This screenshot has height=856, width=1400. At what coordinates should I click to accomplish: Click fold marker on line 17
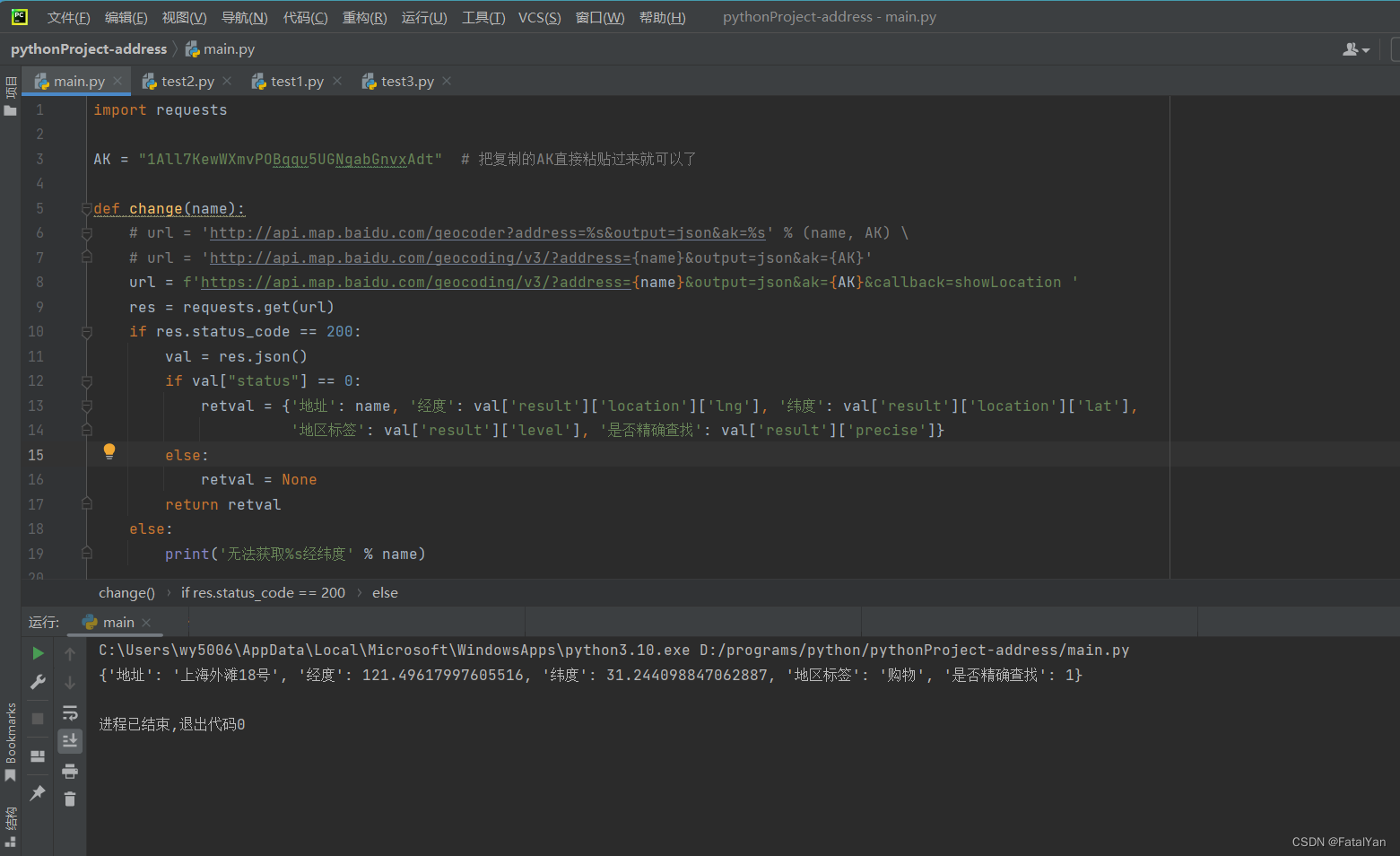pyautogui.click(x=87, y=504)
